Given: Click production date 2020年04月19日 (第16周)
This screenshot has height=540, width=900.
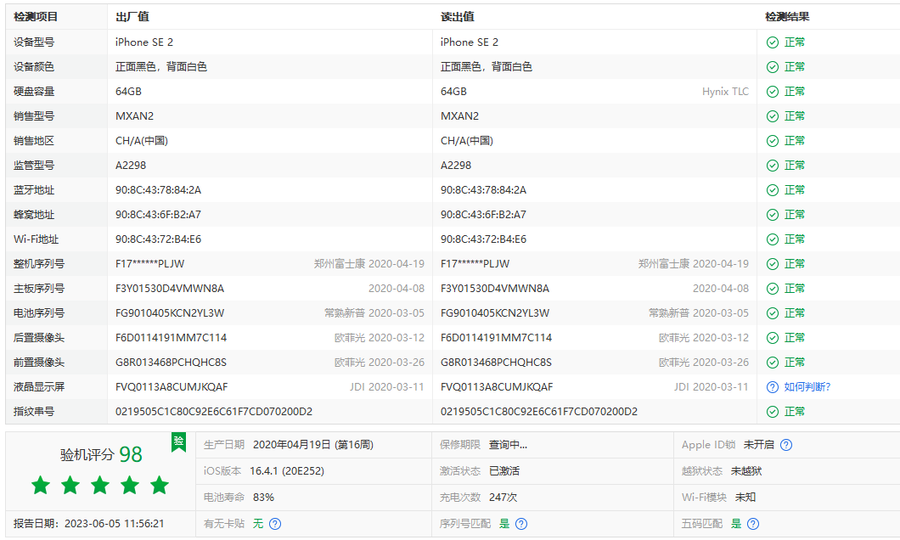Looking at the screenshot, I should [313, 445].
